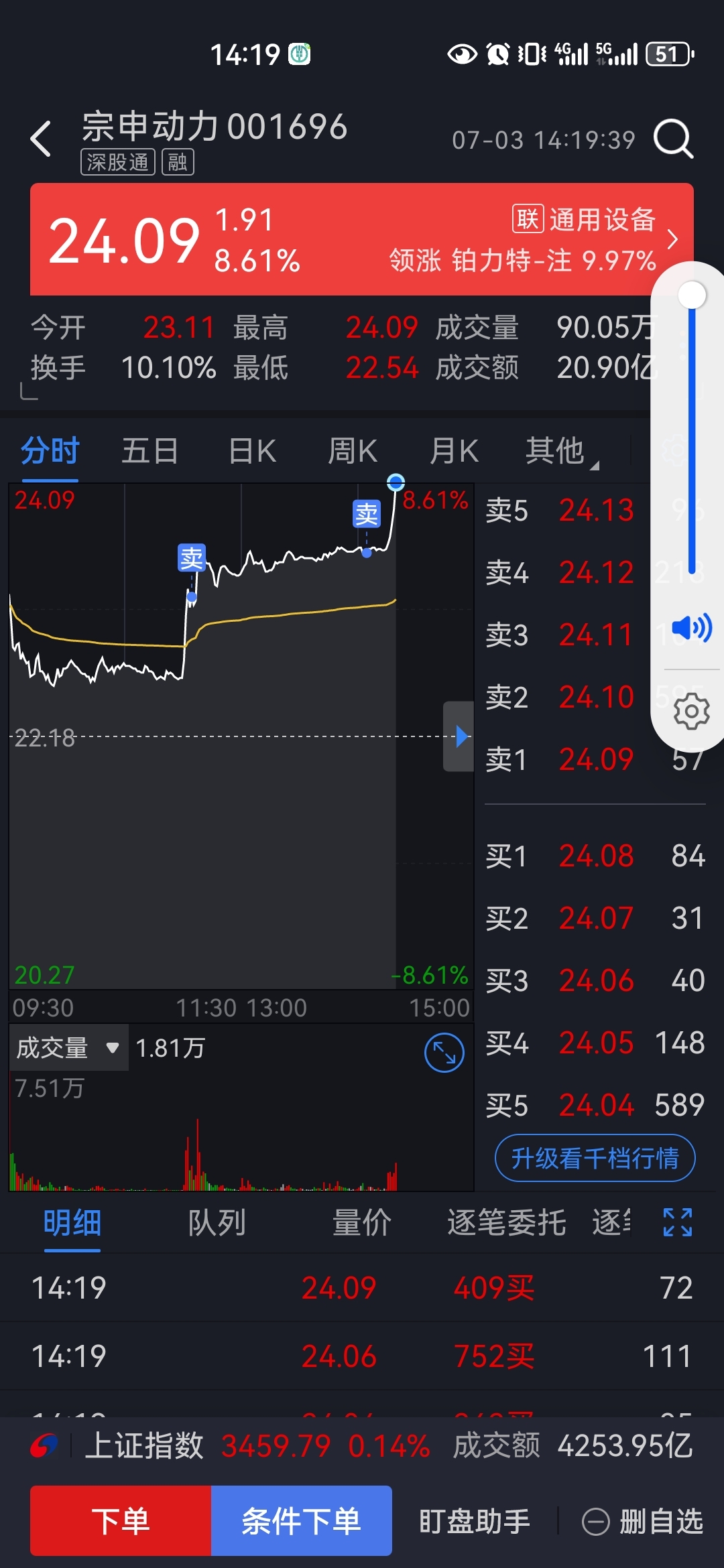Select the 分时 chart tab
Screen dimensions: 724x1568
click(50, 450)
